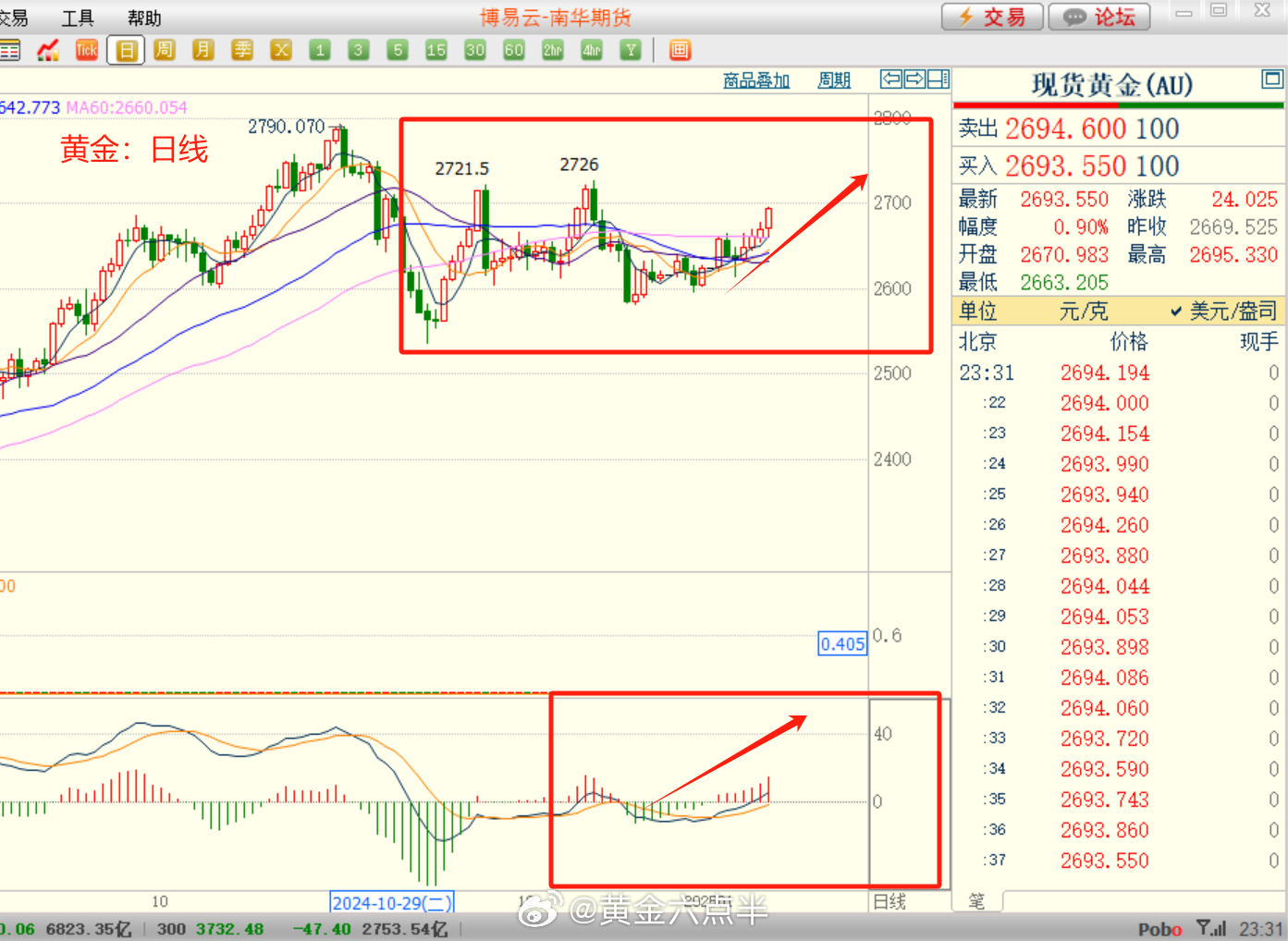Click the yellow X period icon
The width and height of the screenshot is (1288, 941).
point(281,50)
